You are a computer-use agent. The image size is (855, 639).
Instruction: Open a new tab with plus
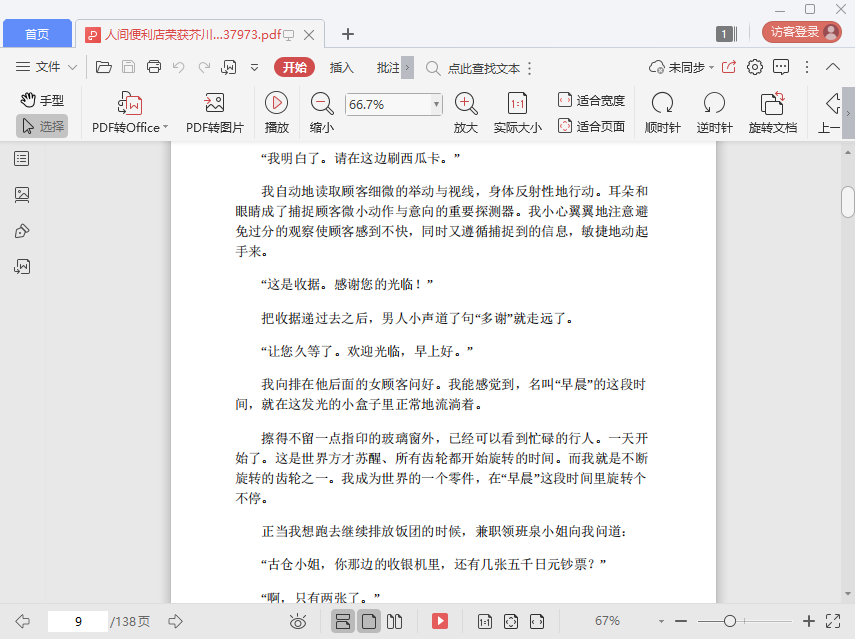pyautogui.click(x=348, y=34)
